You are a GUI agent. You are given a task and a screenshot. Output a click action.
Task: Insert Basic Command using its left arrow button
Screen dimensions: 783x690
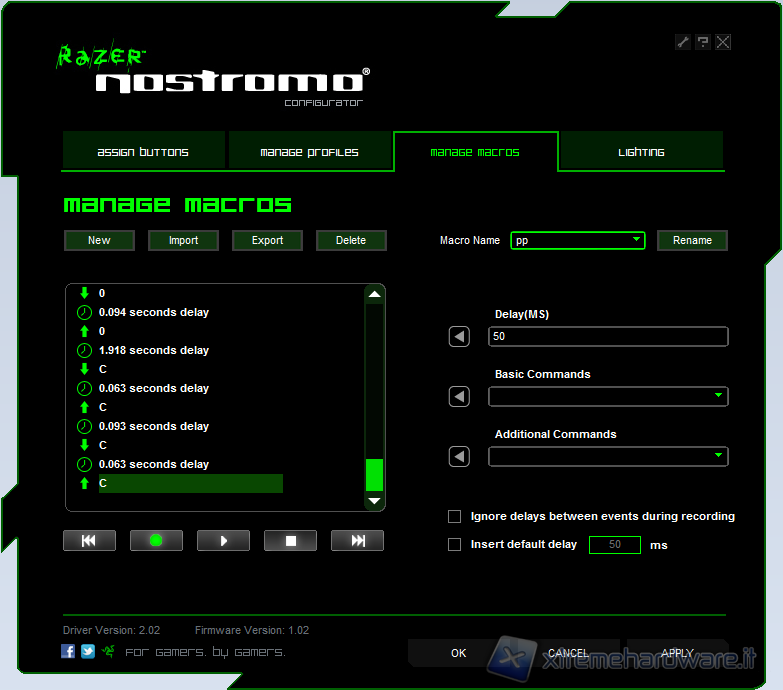click(x=459, y=397)
